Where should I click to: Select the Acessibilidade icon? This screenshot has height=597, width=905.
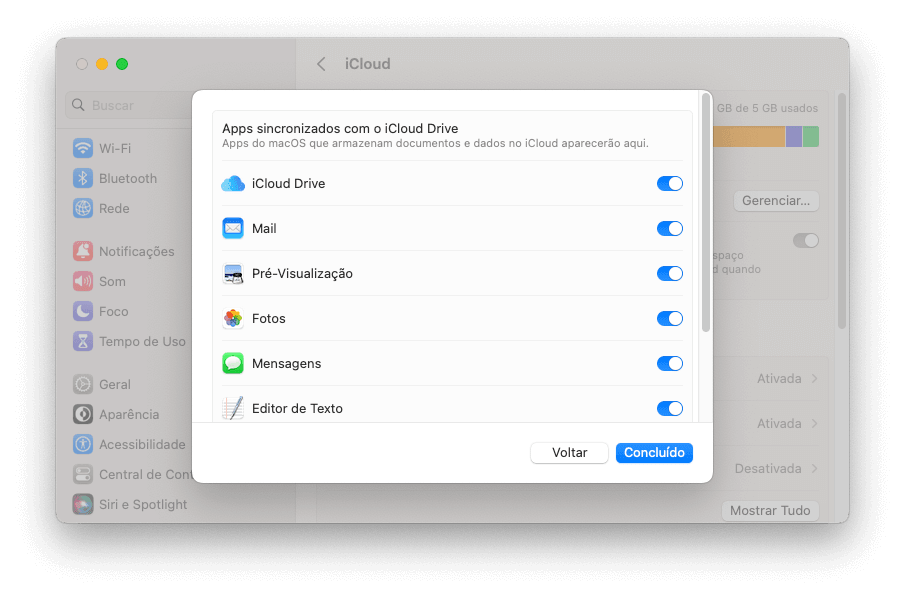pyautogui.click(x=83, y=444)
